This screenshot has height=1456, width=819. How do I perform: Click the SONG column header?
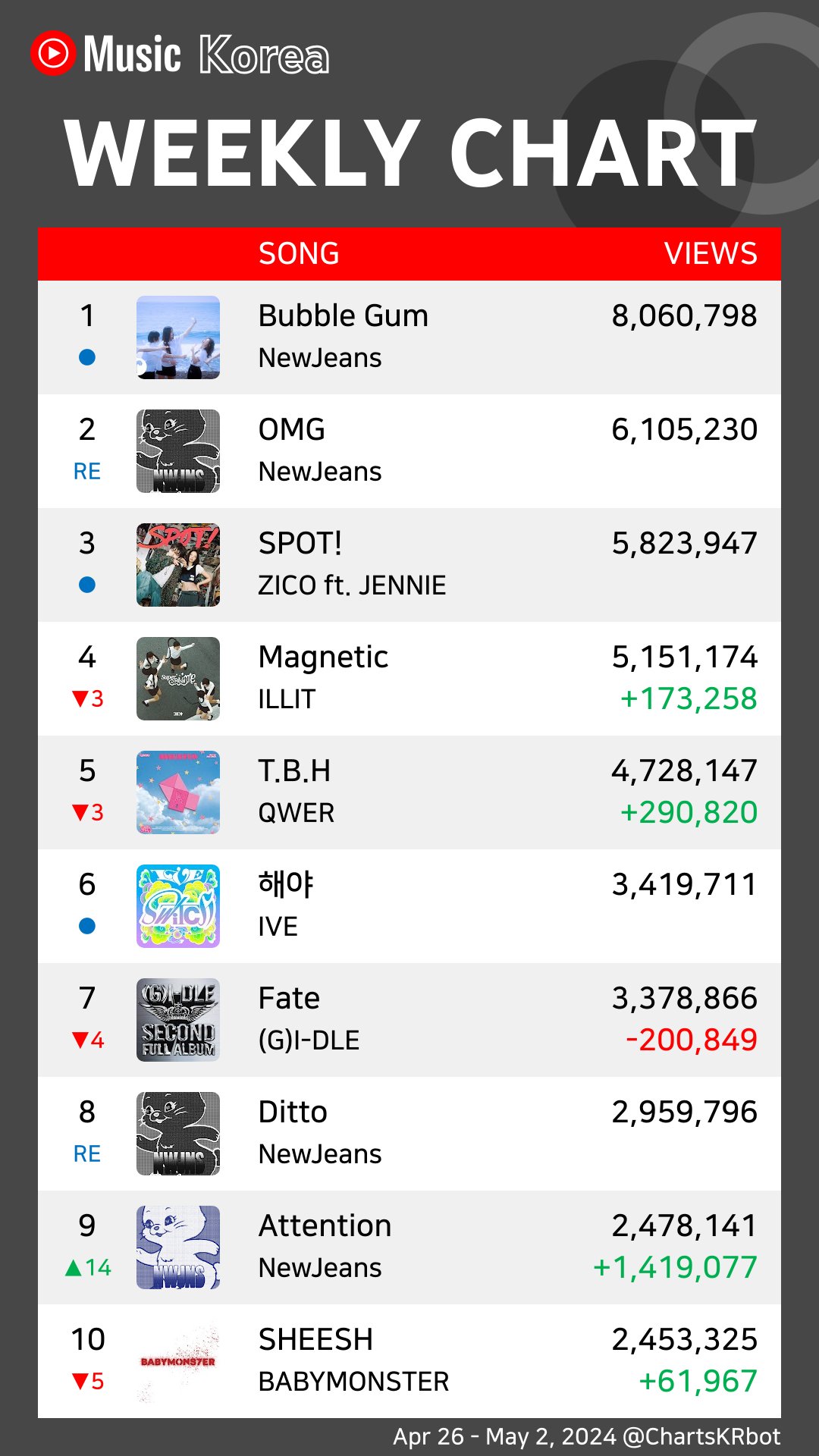click(299, 253)
